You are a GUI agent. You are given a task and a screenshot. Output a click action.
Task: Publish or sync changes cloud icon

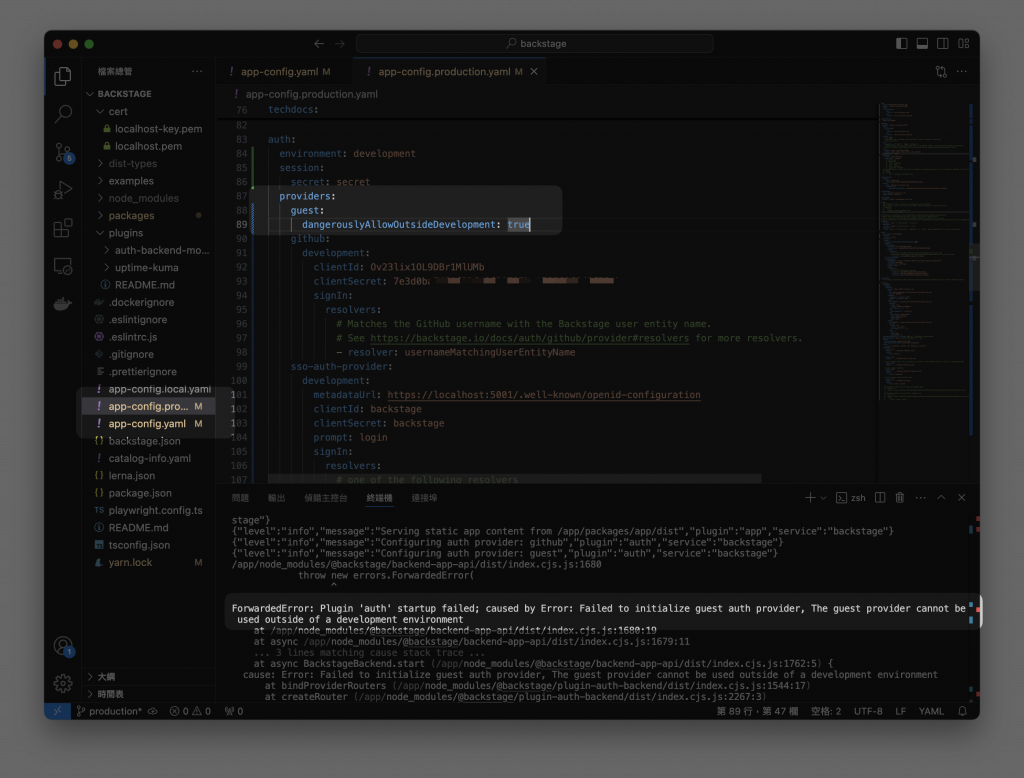153,711
